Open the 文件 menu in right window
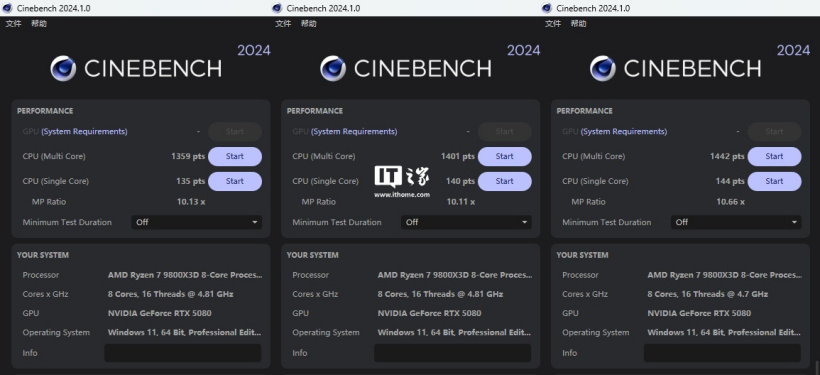Viewport: 820px width, 375px height. point(553,24)
